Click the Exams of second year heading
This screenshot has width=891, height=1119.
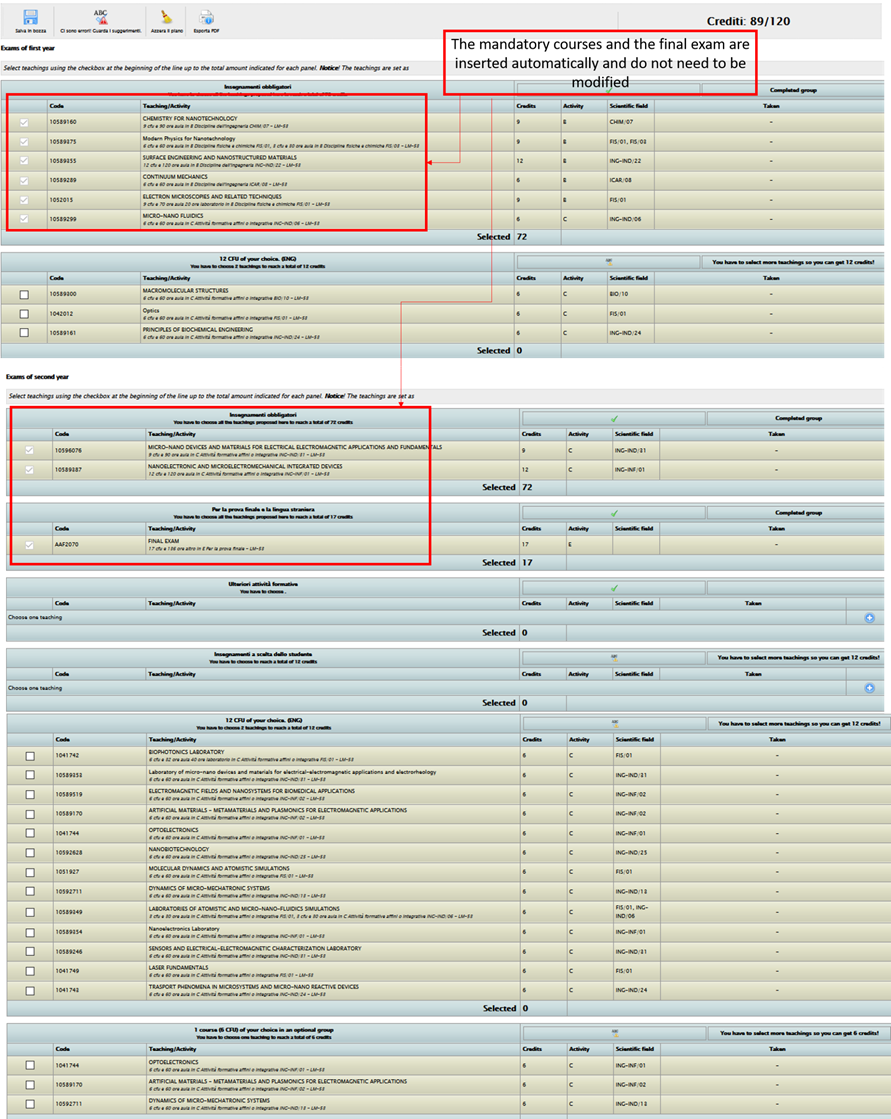[x=37, y=377]
